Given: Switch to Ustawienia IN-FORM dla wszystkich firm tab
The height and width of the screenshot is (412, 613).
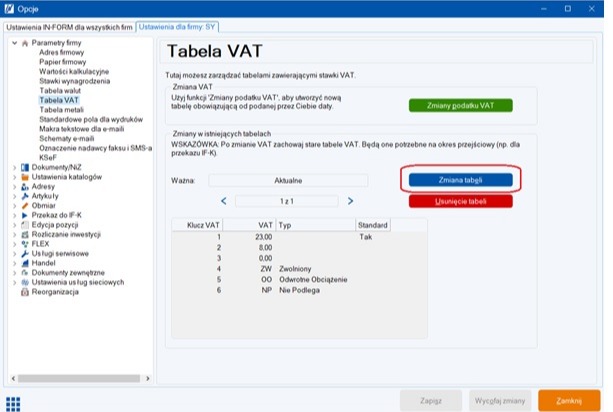Looking at the screenshot, I should [x=69, y=27].
